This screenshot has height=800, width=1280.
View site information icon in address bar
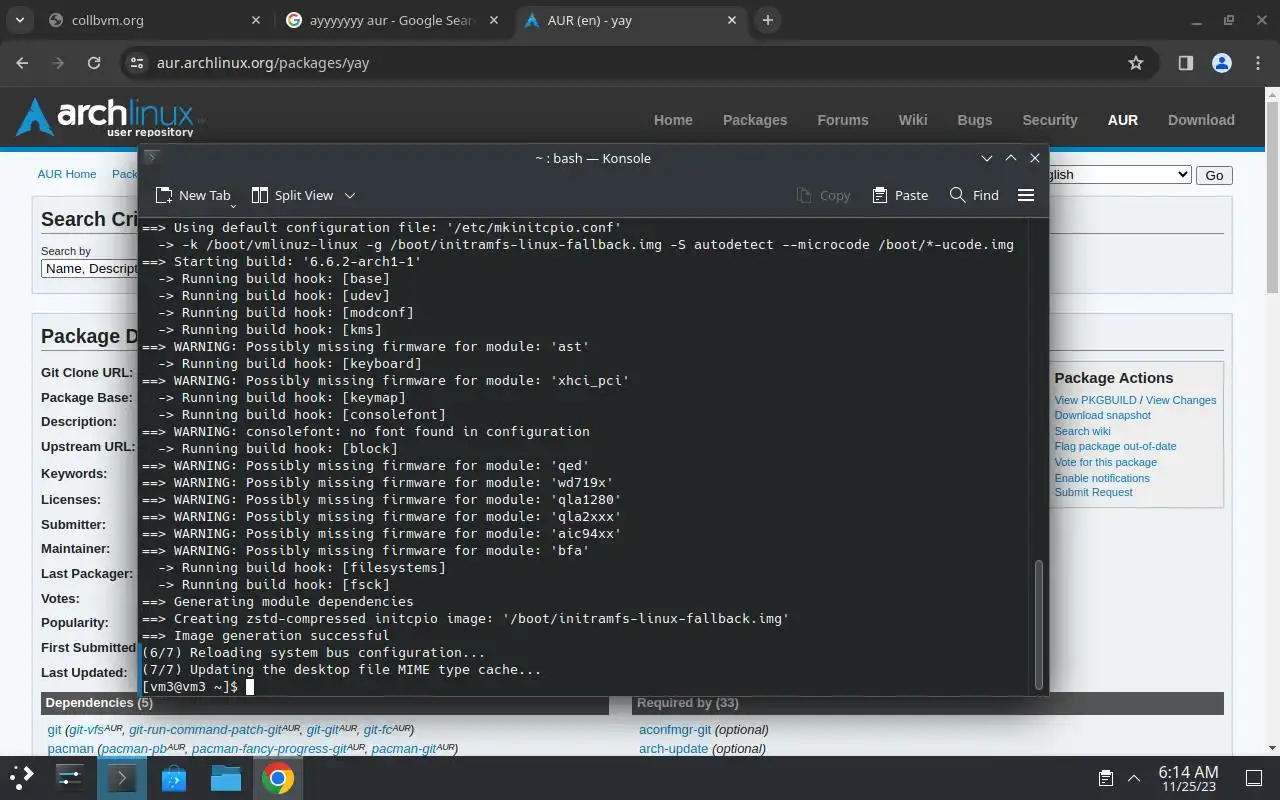pos(137,63)
